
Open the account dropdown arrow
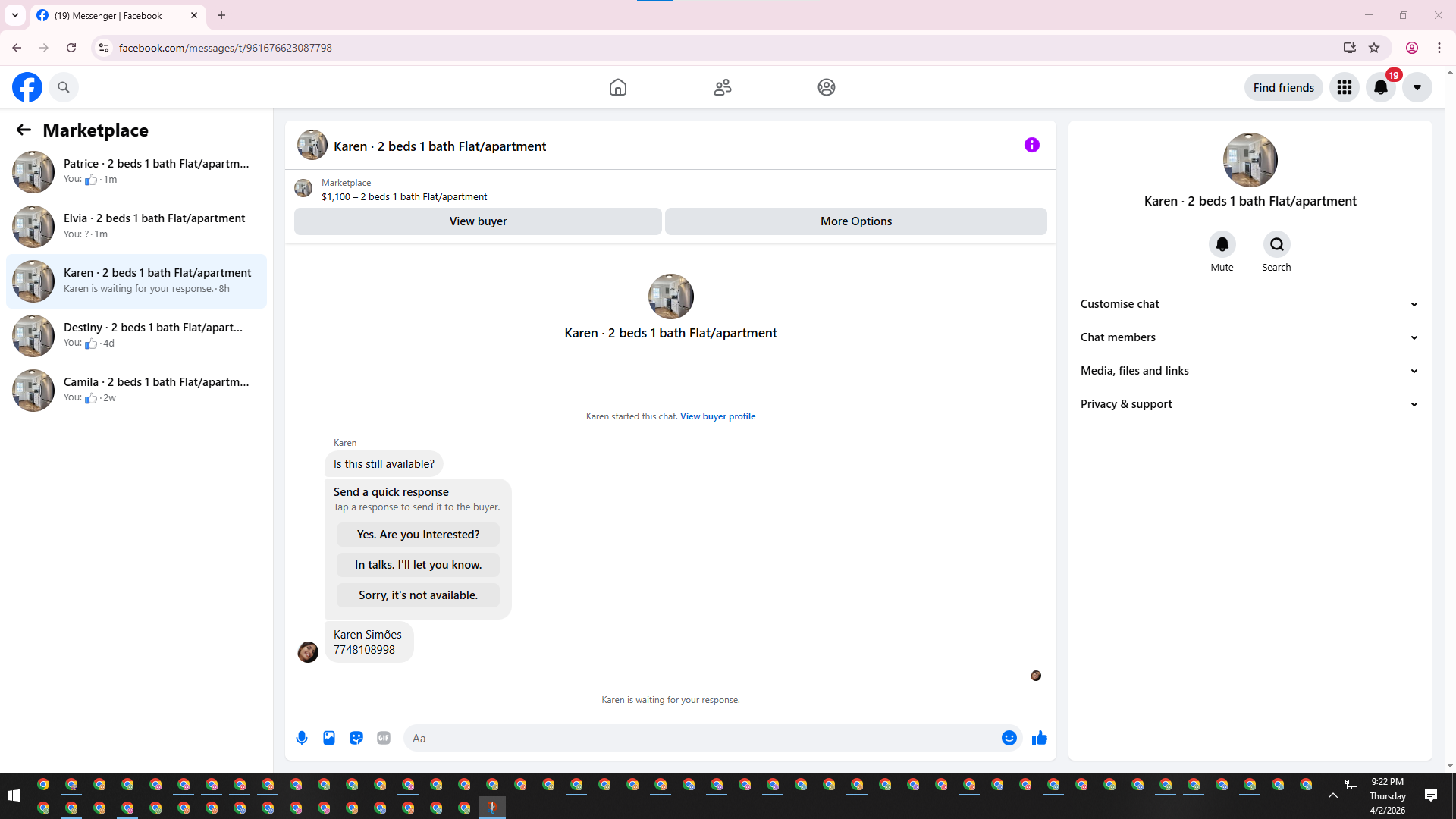point(1417,87)
